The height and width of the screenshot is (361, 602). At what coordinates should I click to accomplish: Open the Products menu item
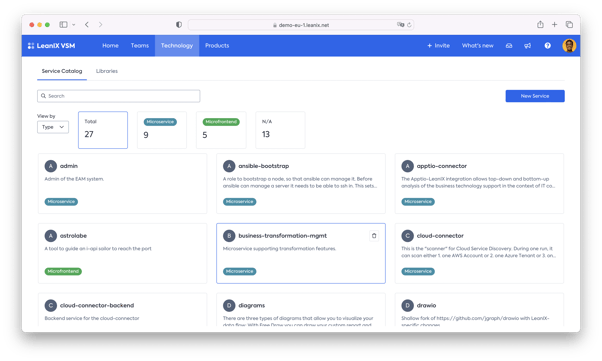tap(217, 46)
